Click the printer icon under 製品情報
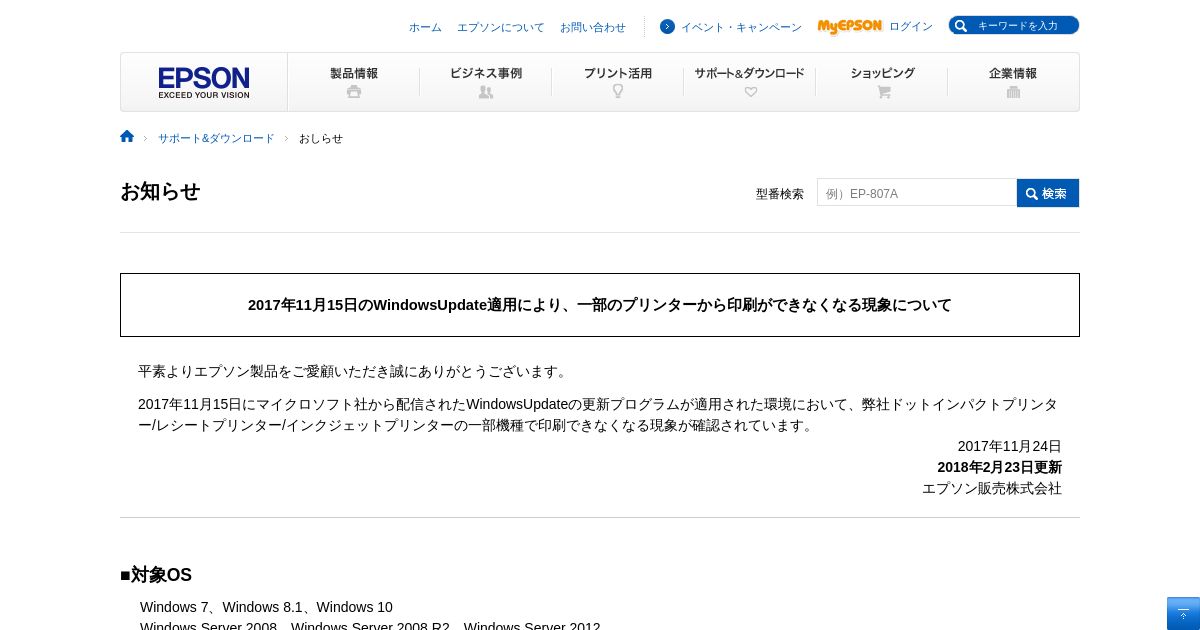 click(354, 92)
